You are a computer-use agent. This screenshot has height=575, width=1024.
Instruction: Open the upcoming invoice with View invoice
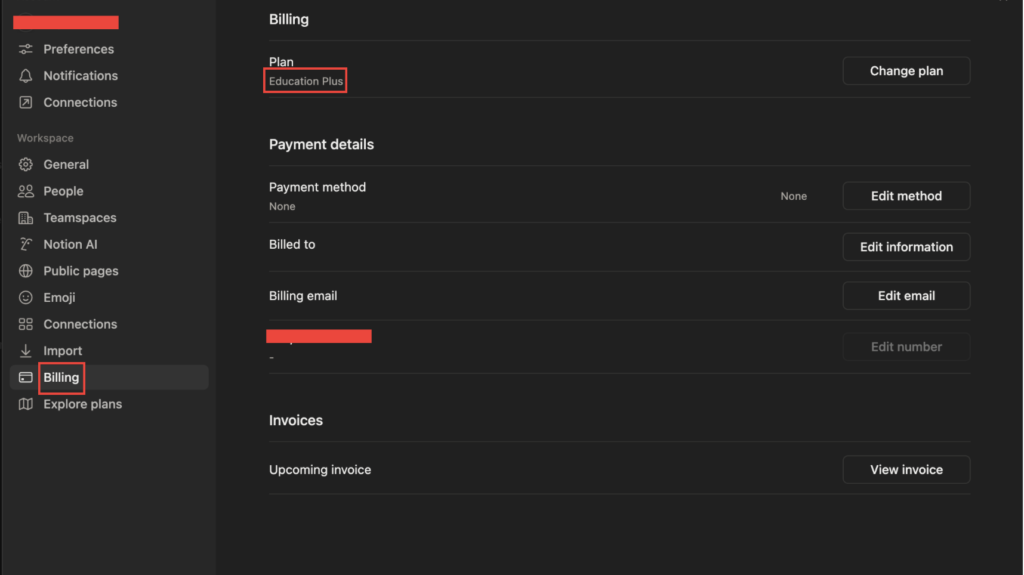906,470
